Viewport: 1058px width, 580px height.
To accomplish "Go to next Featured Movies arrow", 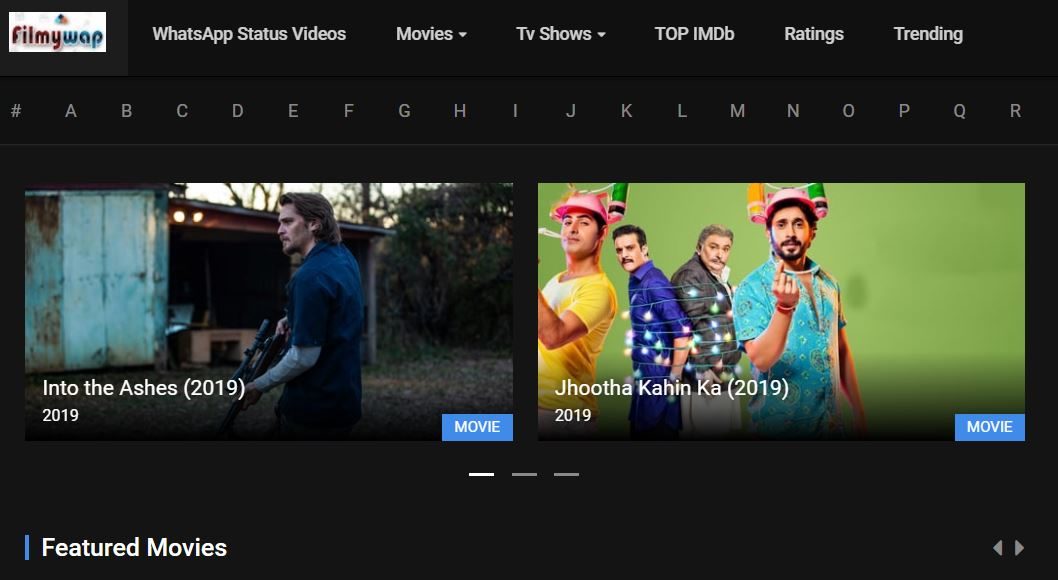I will (x=1020, y=548).
